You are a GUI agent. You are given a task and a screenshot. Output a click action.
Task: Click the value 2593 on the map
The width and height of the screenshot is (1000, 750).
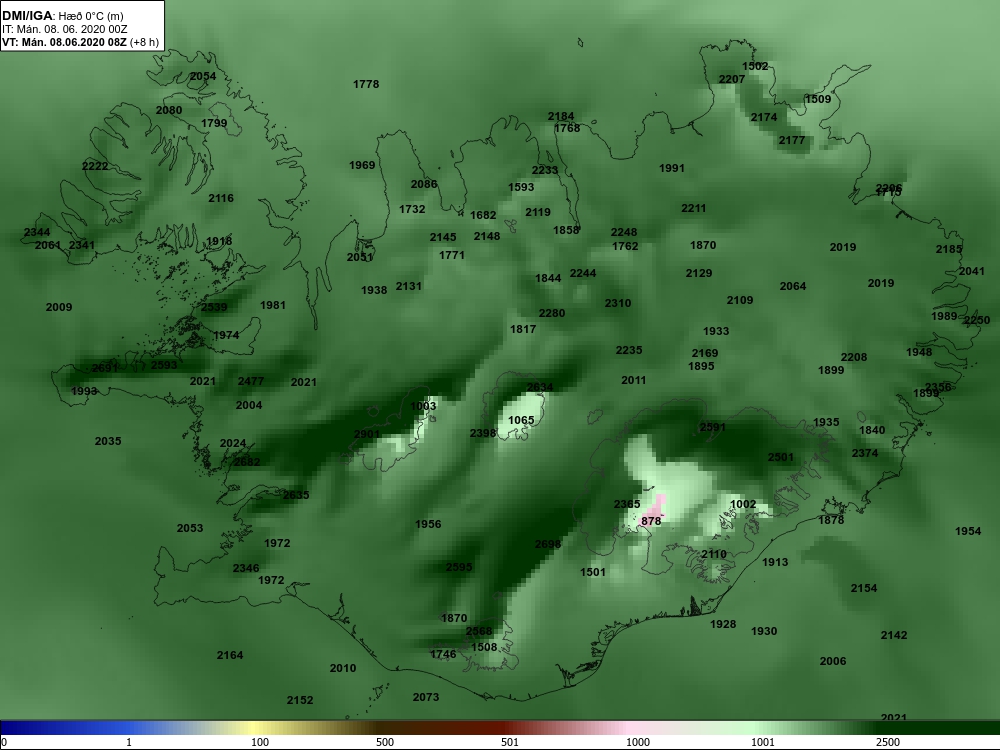click(x=164, y=365)
